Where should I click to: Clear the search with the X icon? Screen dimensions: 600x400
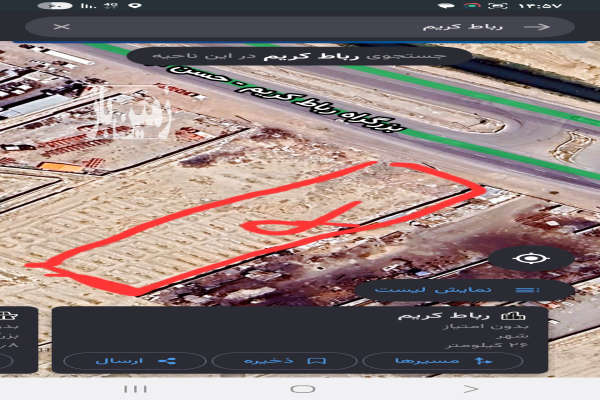60,27
